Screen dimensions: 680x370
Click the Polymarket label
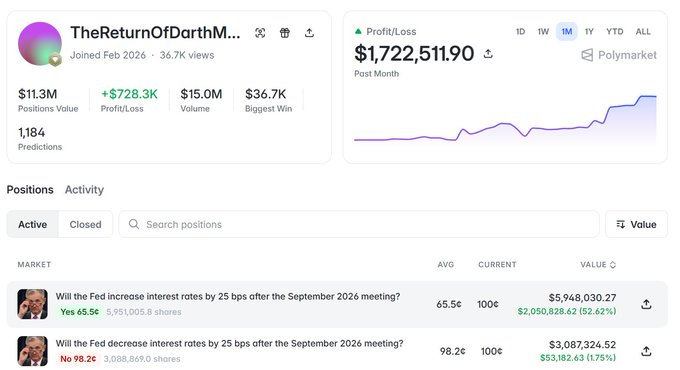(x=627, y=55)
